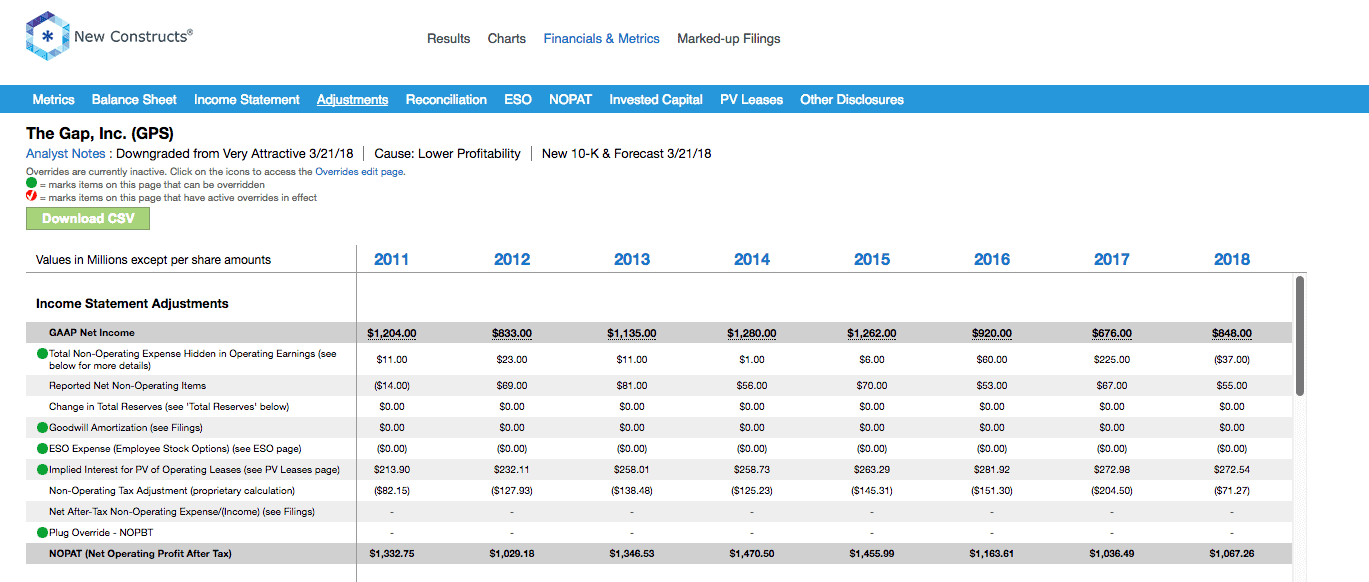Switch to the Balance Sheet tab

(134, 99)
